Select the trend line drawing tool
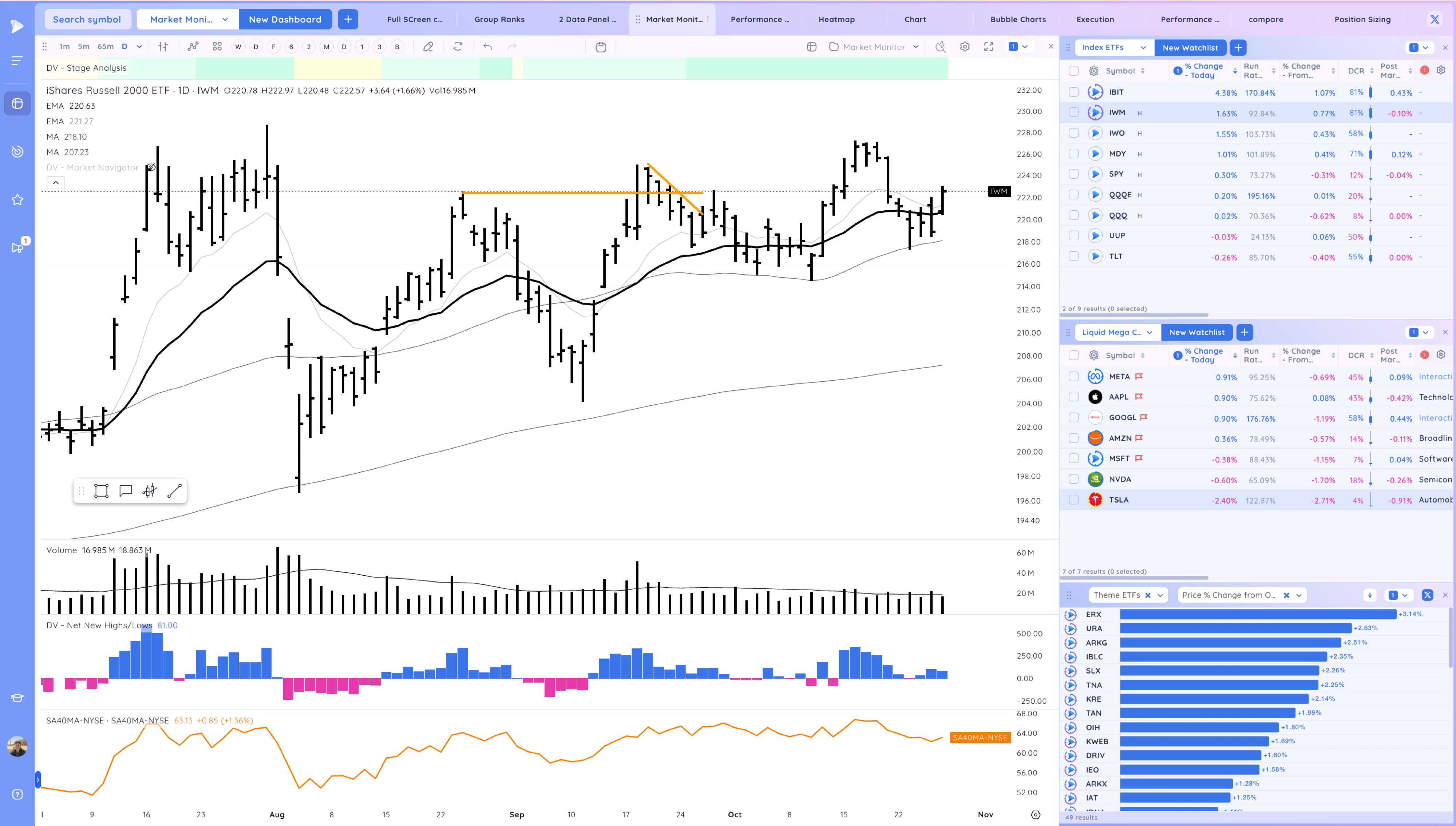The height and width of the screenshot is (826, 1456). pyautogui.click(x=174, y=491)
